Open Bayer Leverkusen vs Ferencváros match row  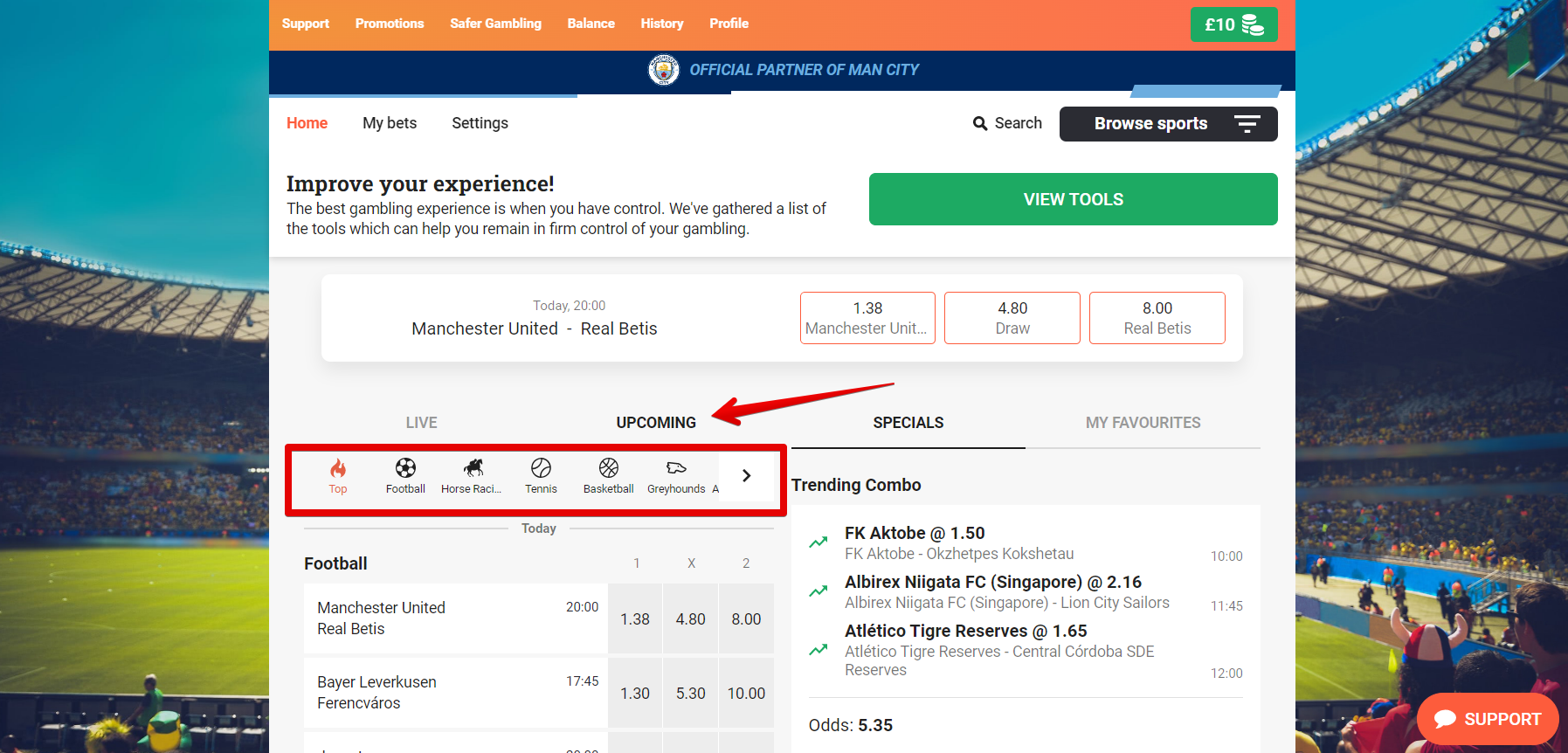tap(455, 693)
